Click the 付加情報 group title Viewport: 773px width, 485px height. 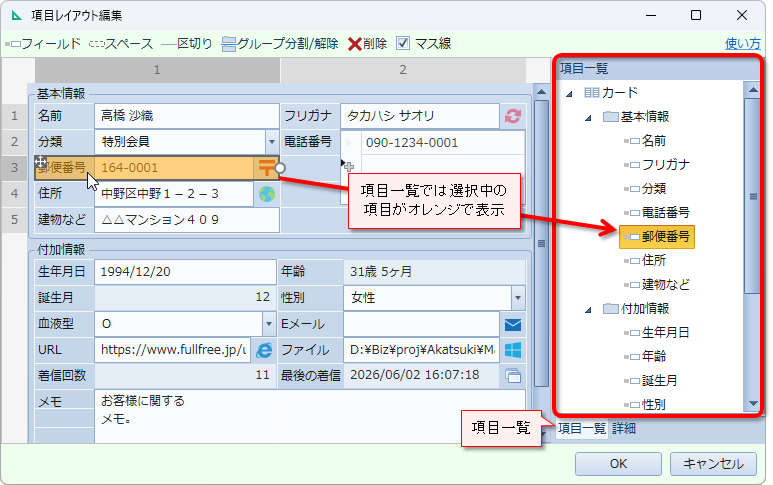point(61,249)
